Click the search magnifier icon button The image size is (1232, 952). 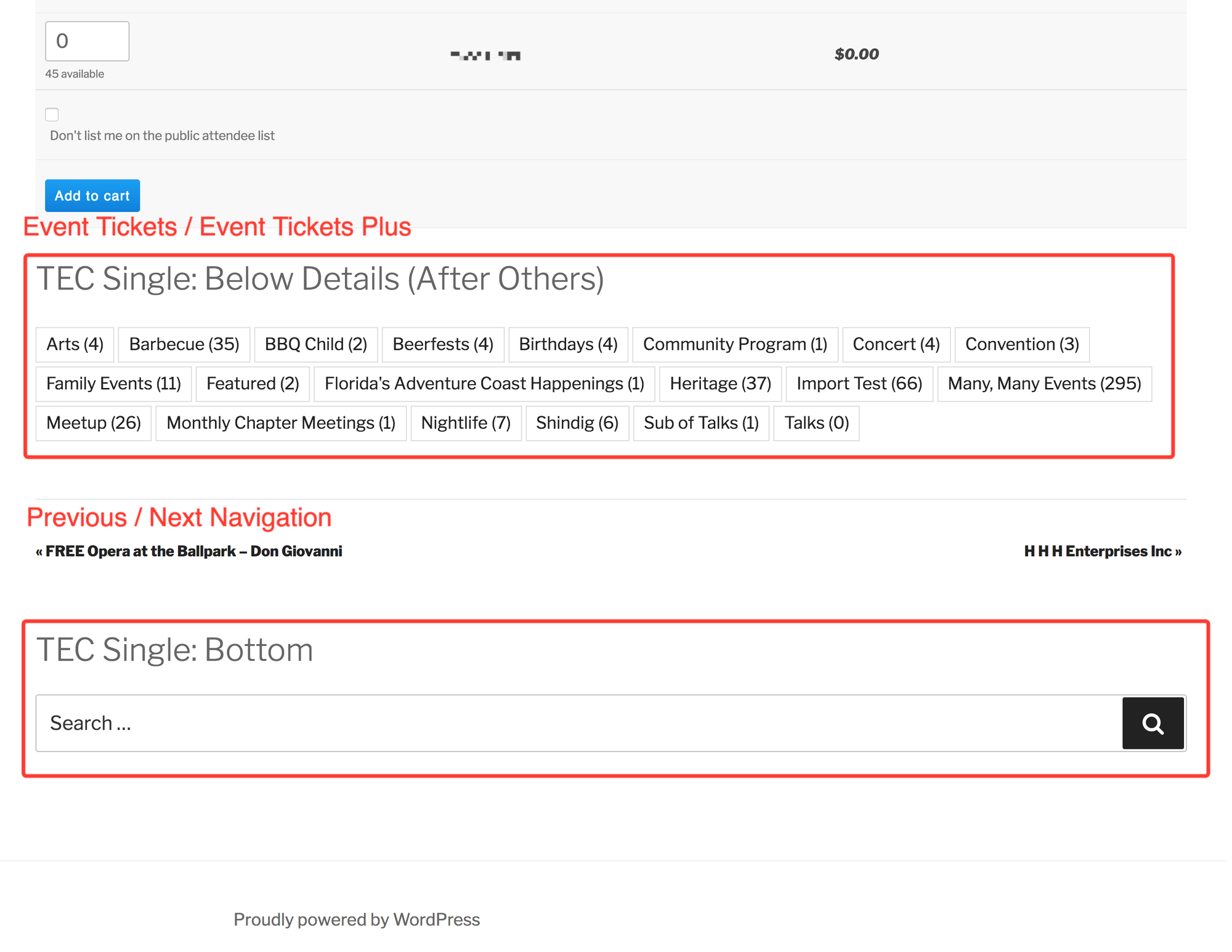click(1153, 723)
